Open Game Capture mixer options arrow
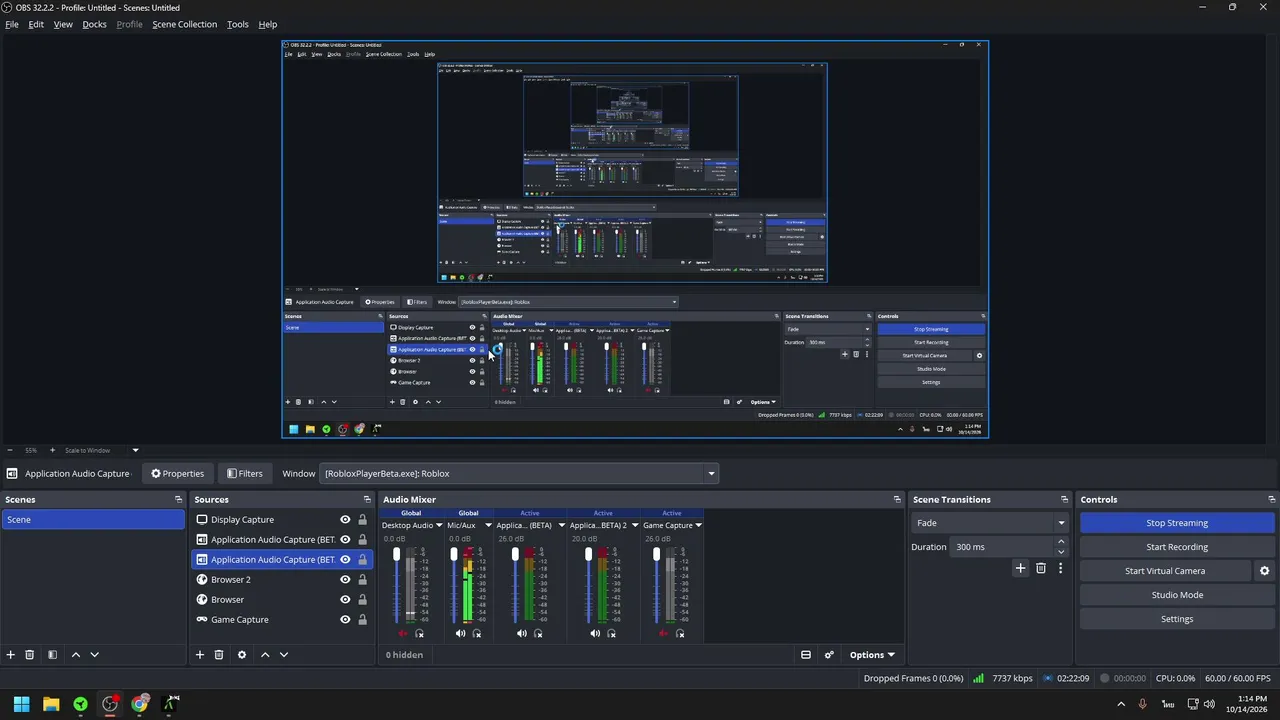 tap(698, 525)
